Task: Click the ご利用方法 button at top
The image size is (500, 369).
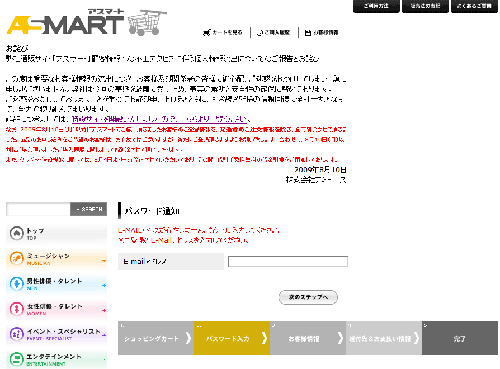Action: tap(376, 6)
